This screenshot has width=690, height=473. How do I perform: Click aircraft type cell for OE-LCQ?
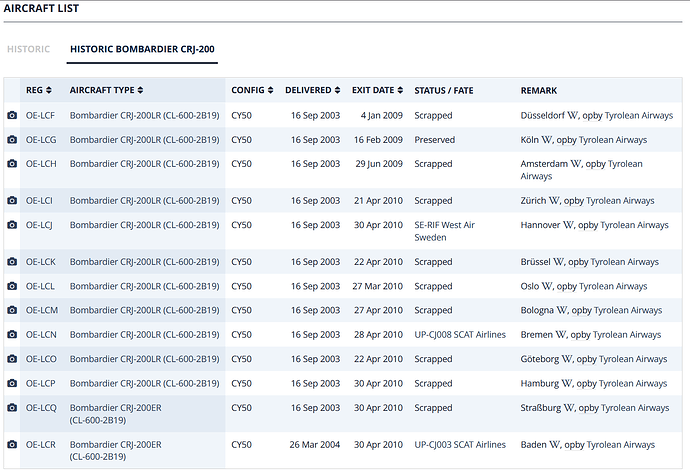[116, 414]
